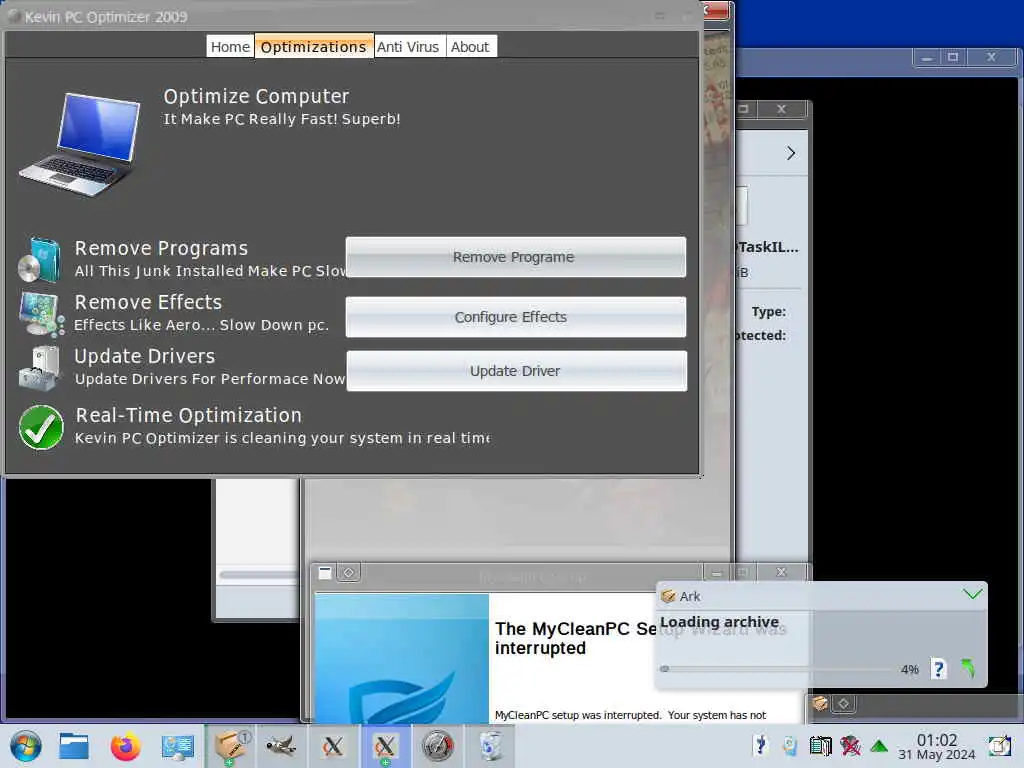This screenshot has height=768, width=1024.
Task: Open the system settings monitor icon in taskbar
Action: pos(178,746)
